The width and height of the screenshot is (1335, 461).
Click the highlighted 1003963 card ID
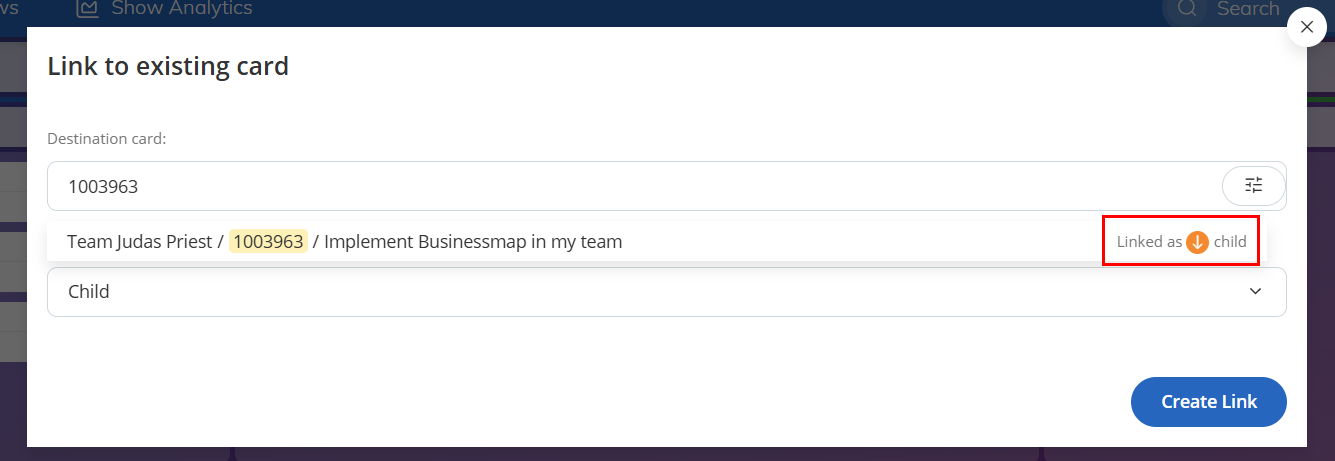point(268,241)
